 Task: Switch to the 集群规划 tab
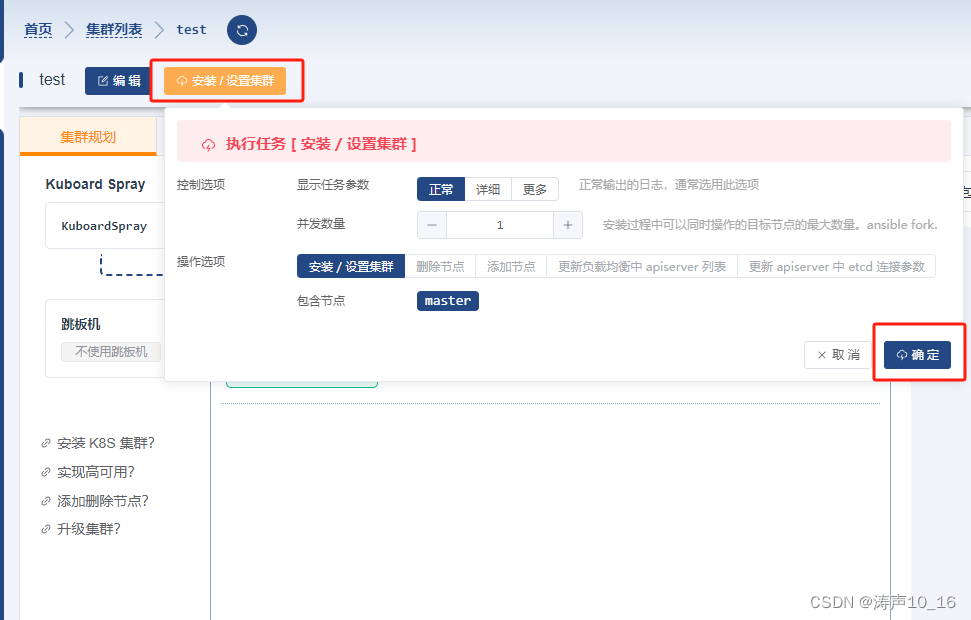[x=87, y=137]
